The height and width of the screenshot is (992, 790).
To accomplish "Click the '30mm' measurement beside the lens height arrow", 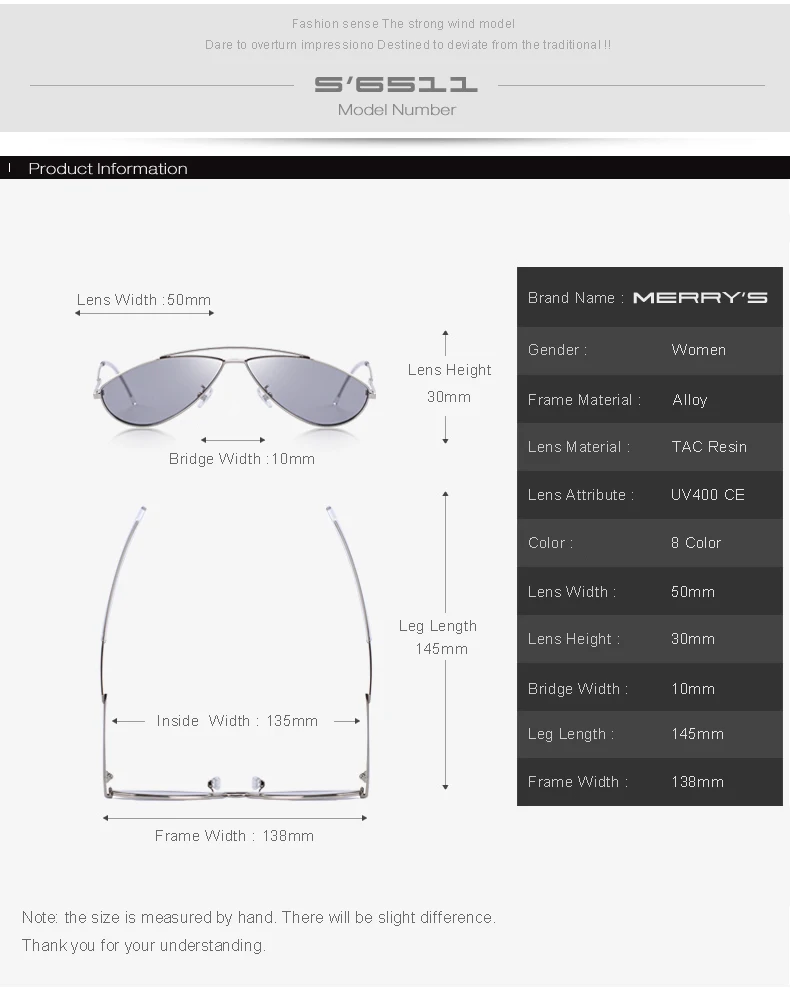I will coord(448,397).
